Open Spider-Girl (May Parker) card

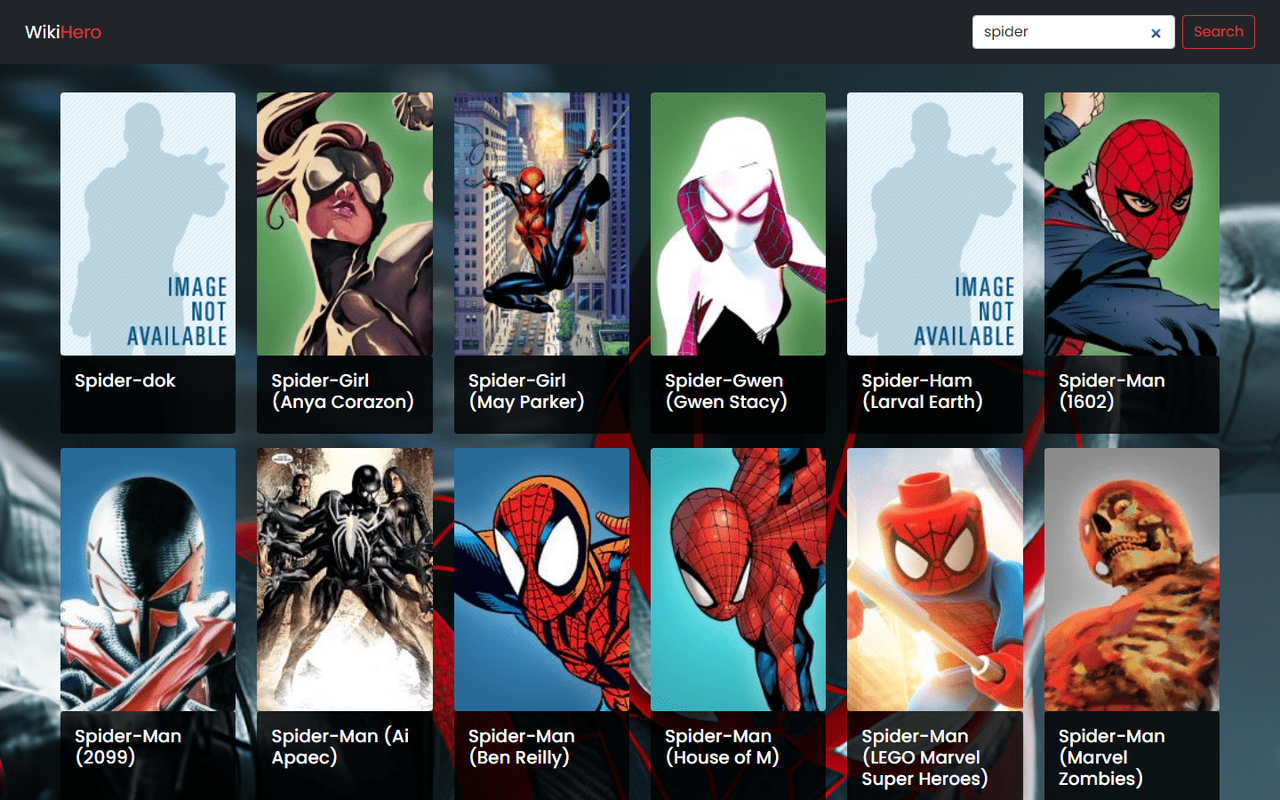[541, 222]
